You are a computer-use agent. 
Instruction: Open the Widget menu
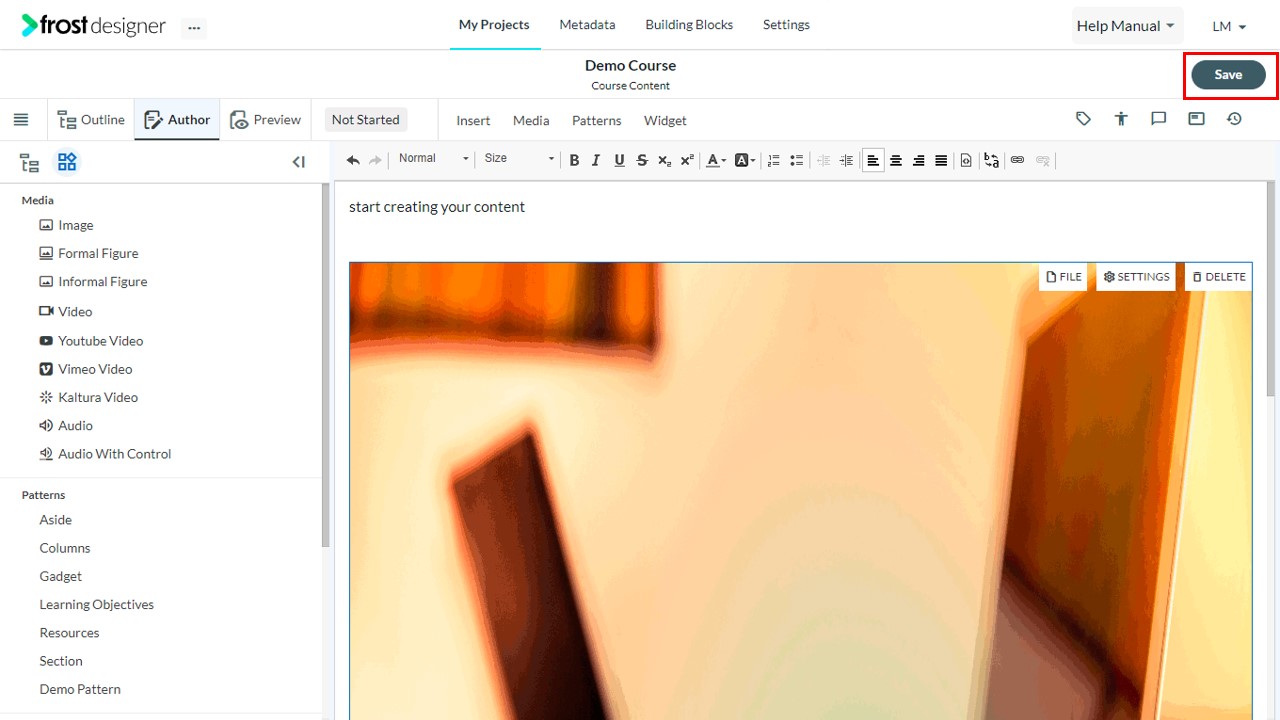pyautogui.click(x=665, y=121)
